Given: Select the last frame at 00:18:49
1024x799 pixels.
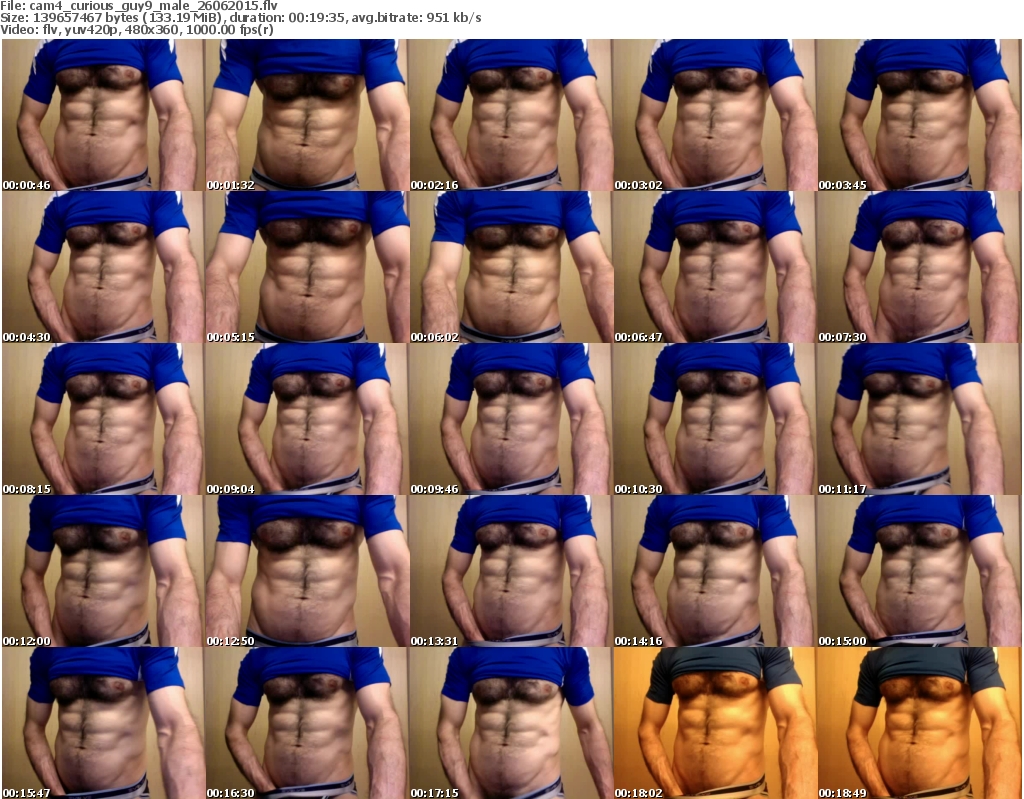Looking at the screenshot, I should [919, 723].
